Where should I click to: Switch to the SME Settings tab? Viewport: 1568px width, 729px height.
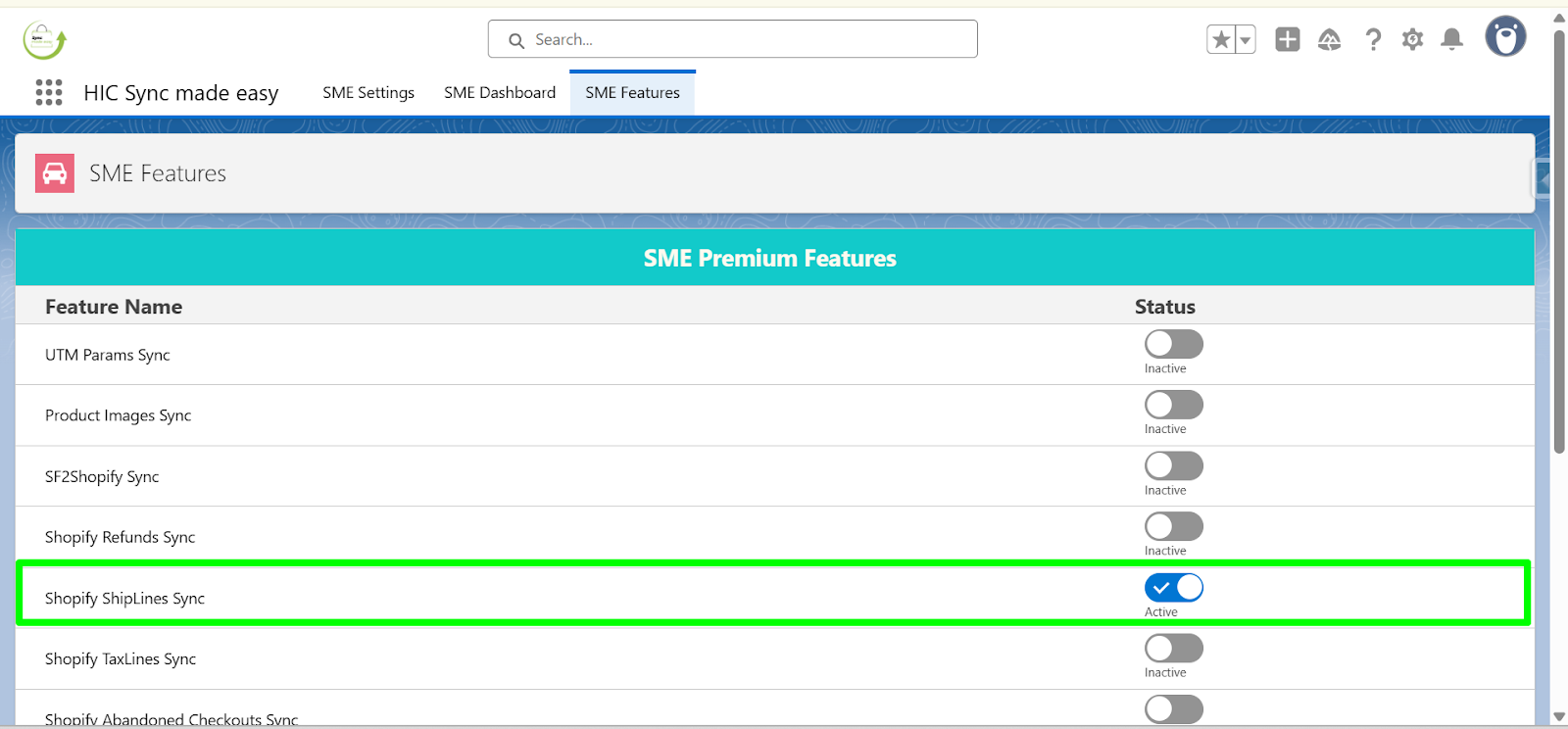368,93
